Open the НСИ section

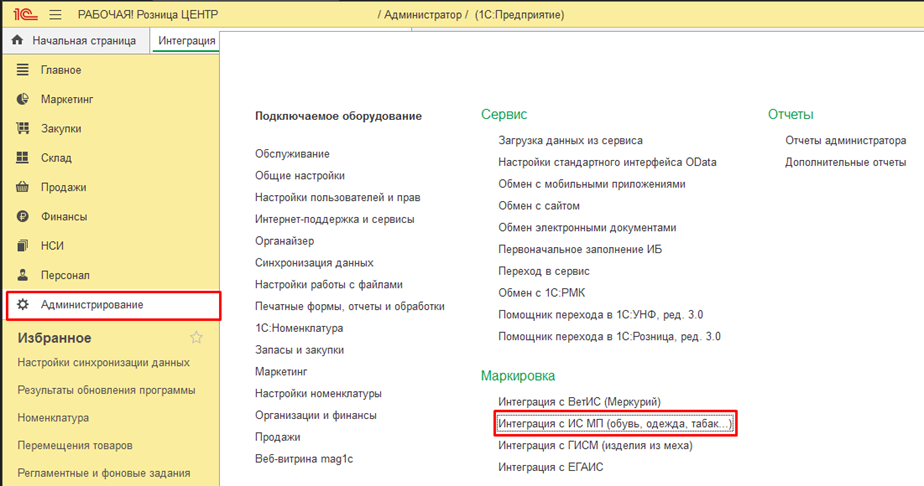pyautogui.click(x=52, y=246)
